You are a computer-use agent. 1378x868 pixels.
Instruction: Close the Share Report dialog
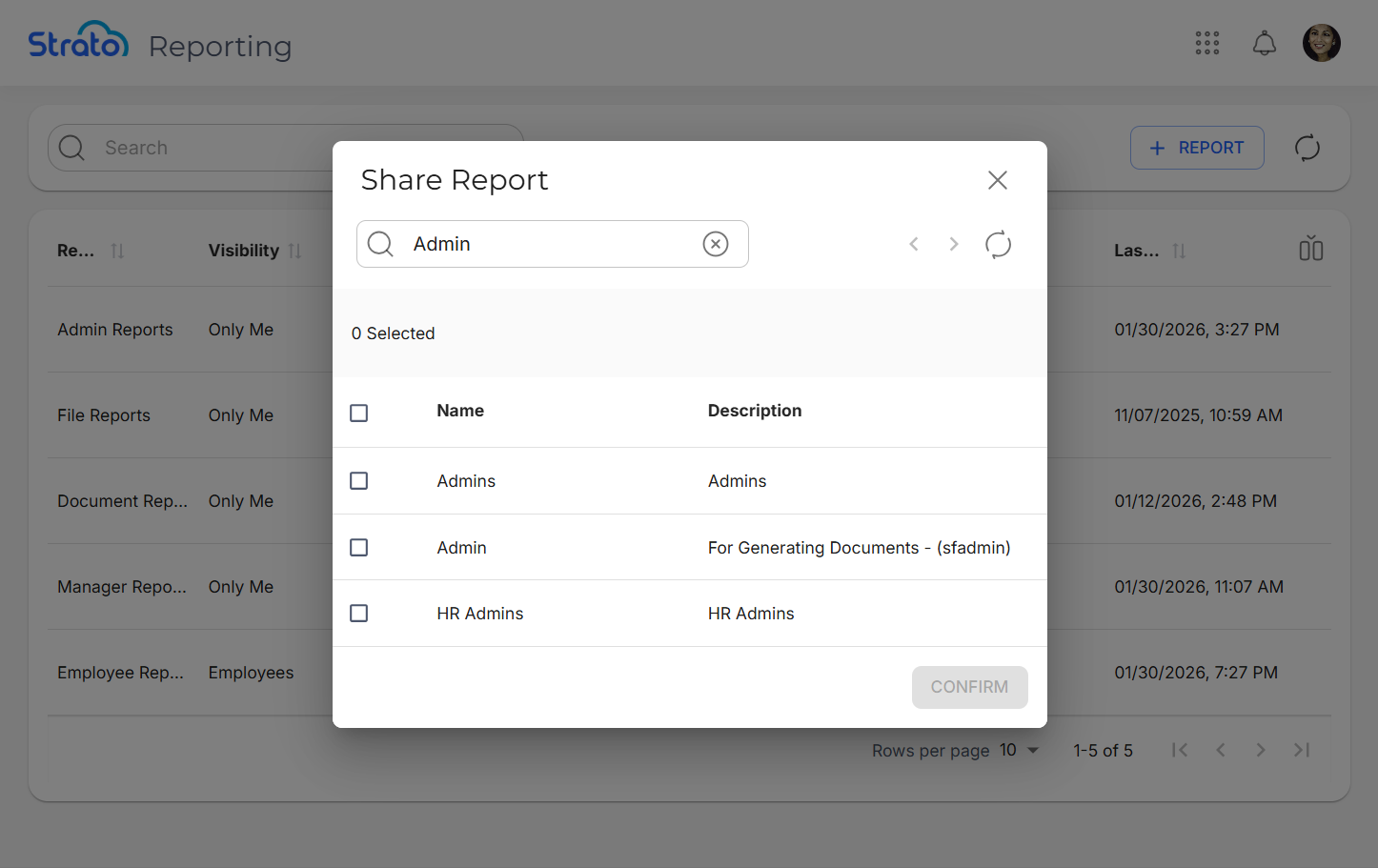(x=997, y=180)
